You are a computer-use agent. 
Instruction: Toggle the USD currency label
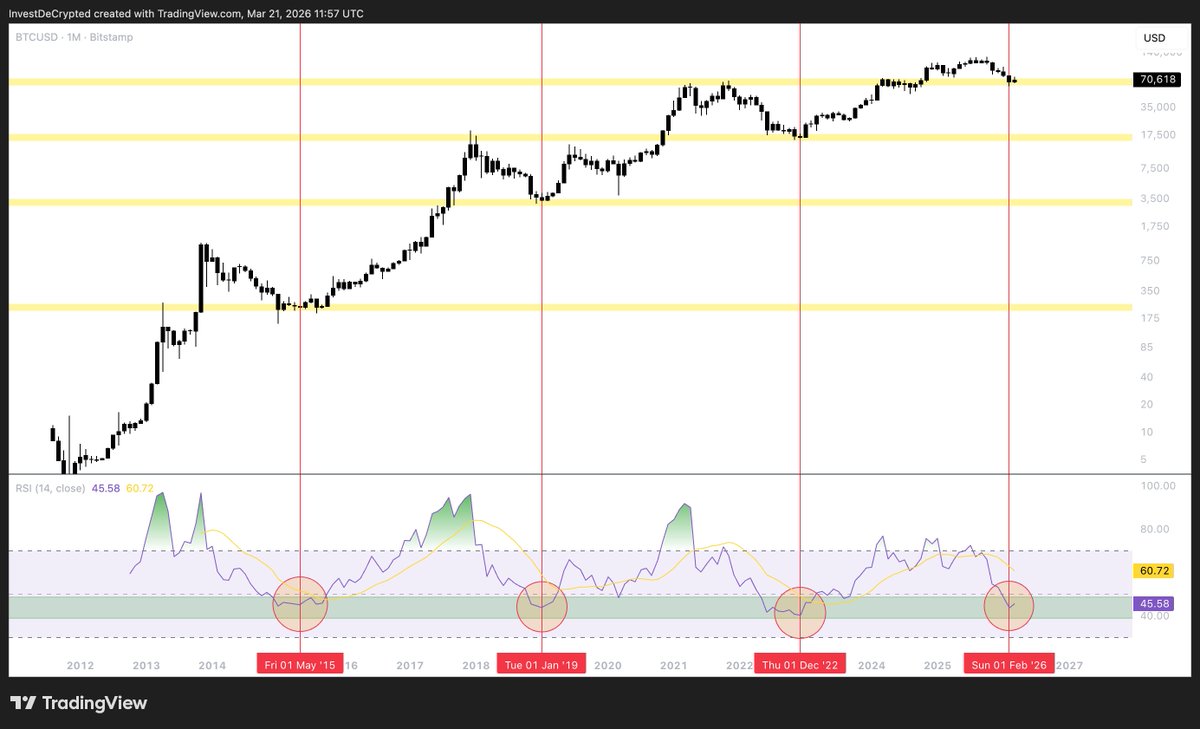click(1154, 37)
